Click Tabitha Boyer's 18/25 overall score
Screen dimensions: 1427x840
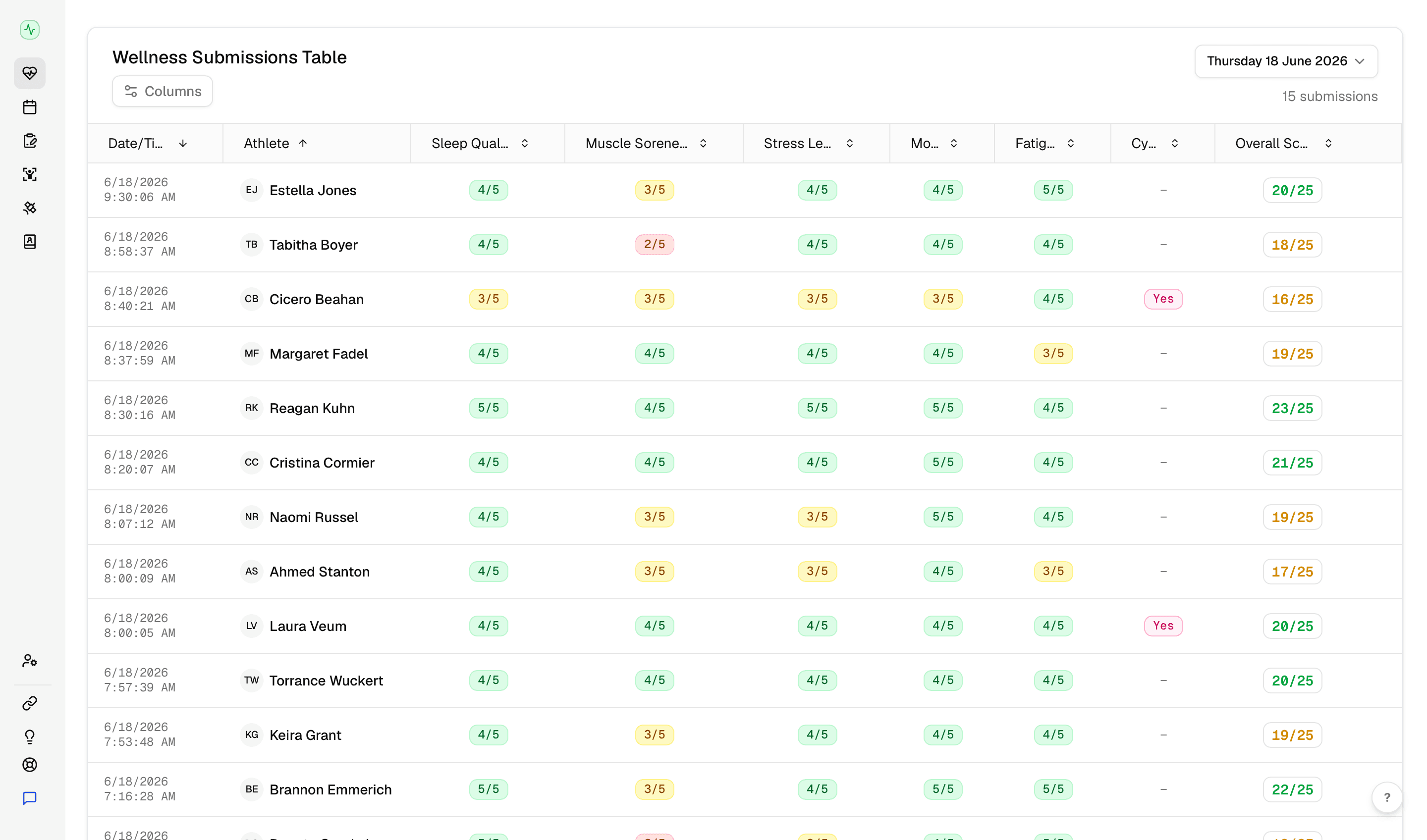pyautogui.click(x=1292, y=245)
